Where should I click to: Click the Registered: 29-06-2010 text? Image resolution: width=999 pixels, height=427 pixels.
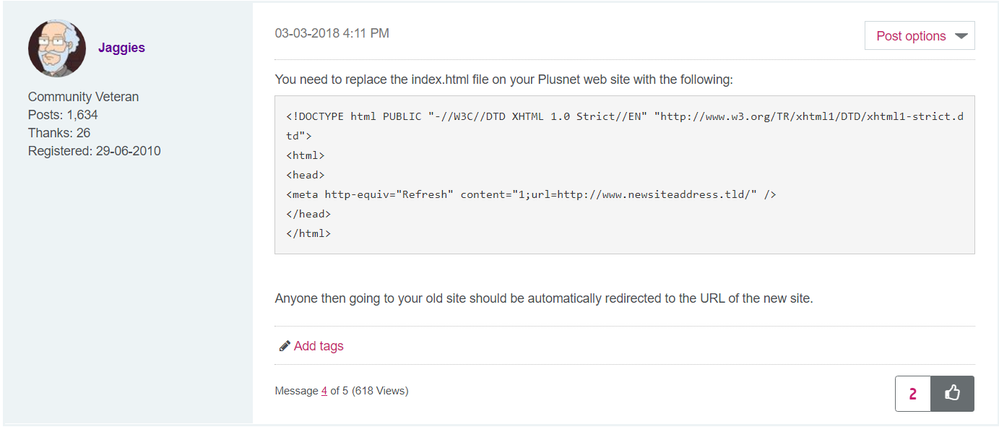click(x=94, y=151)
